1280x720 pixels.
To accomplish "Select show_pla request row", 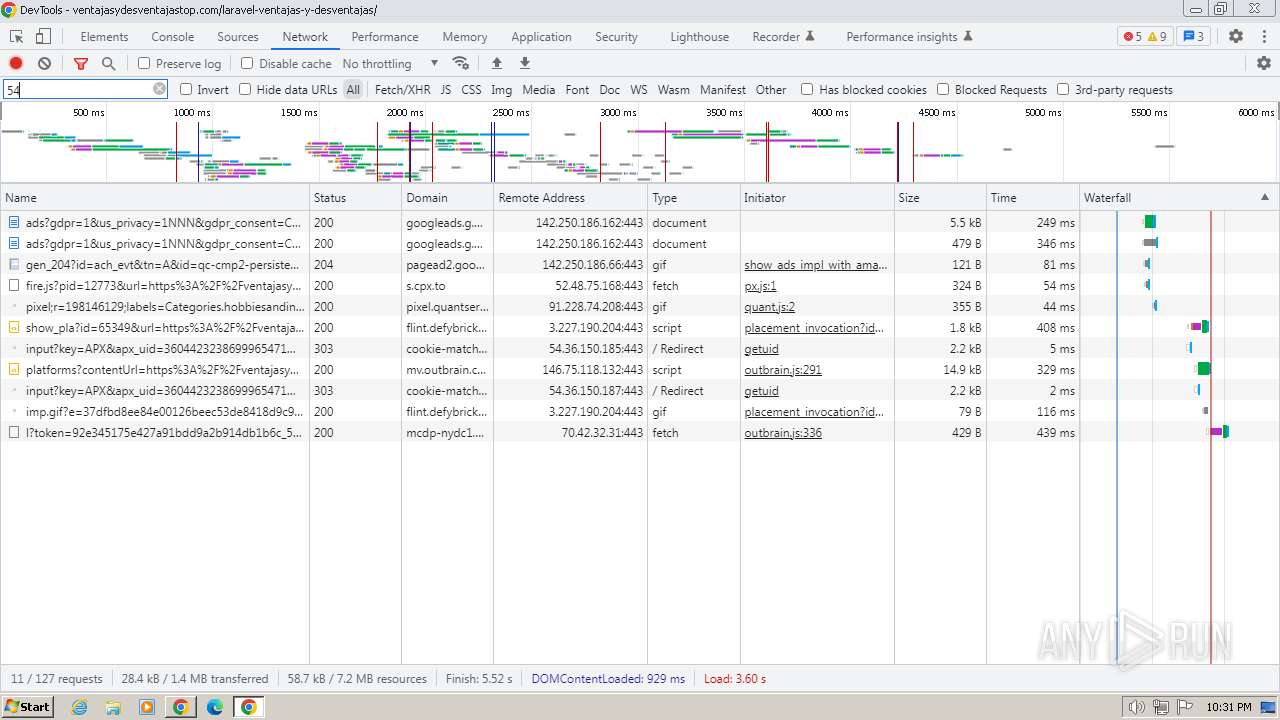I will (640, 328).
